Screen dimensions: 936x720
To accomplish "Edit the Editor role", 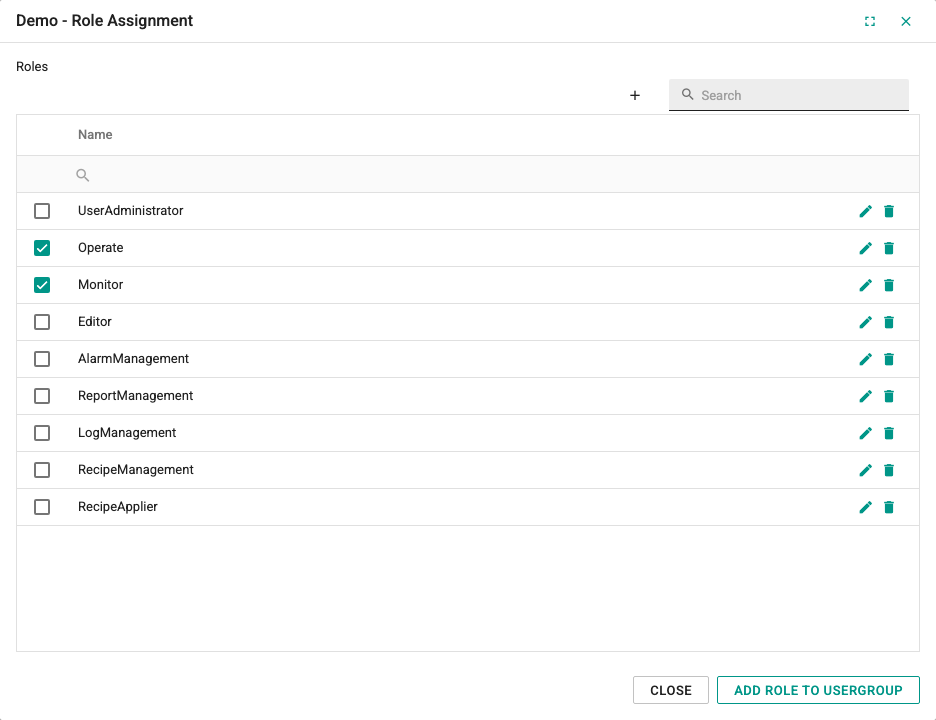I will click(866, 322).
